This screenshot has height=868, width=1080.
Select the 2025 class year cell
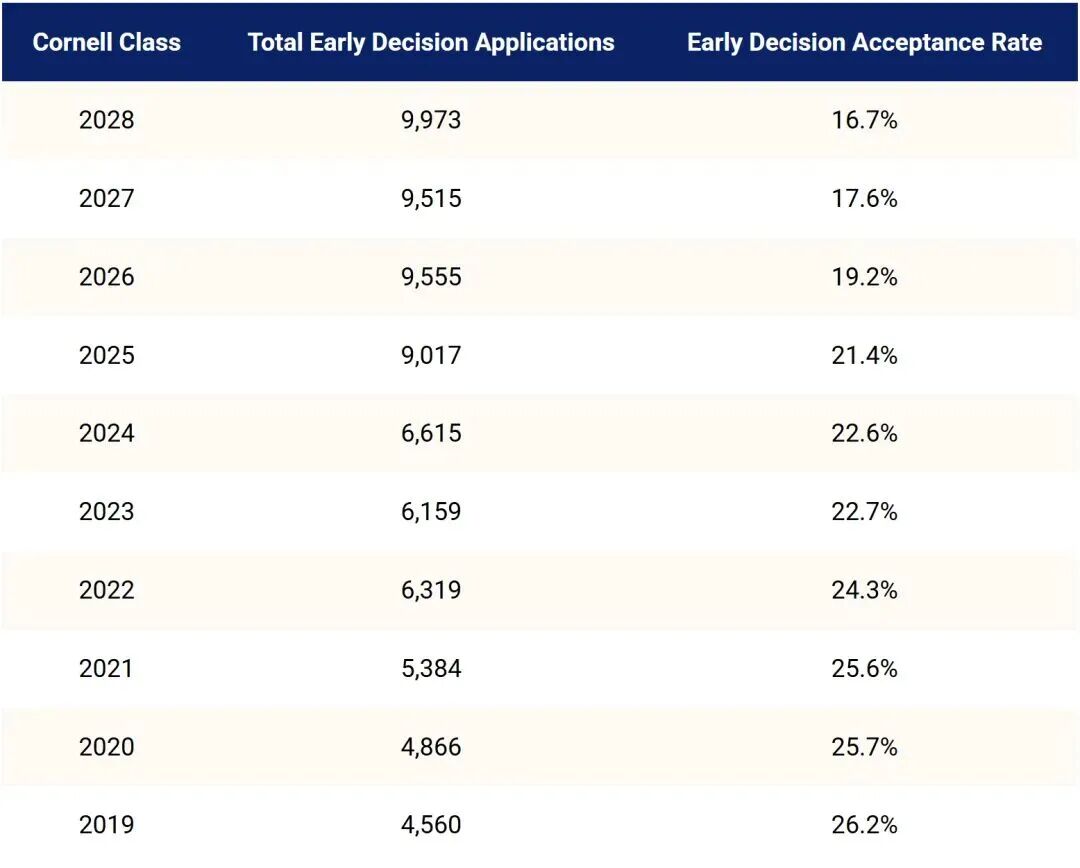tap(107, 355)
